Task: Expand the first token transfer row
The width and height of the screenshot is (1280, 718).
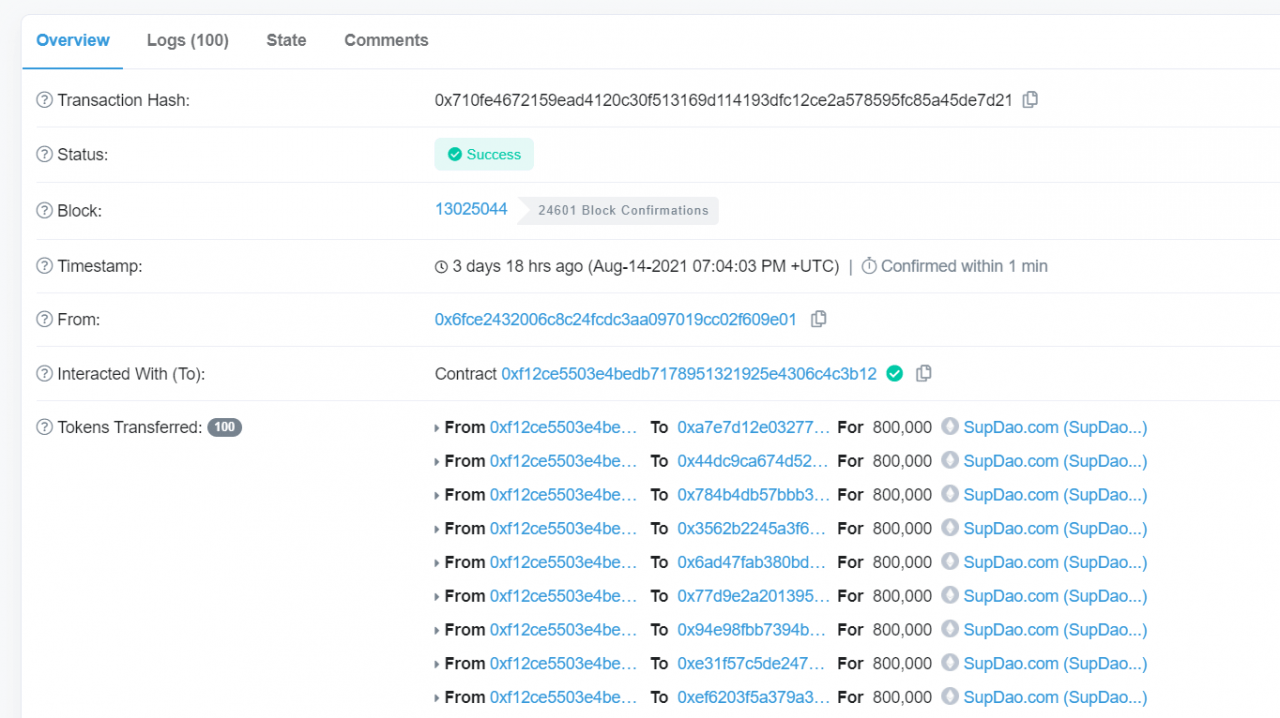Action: tap(437, 426)
